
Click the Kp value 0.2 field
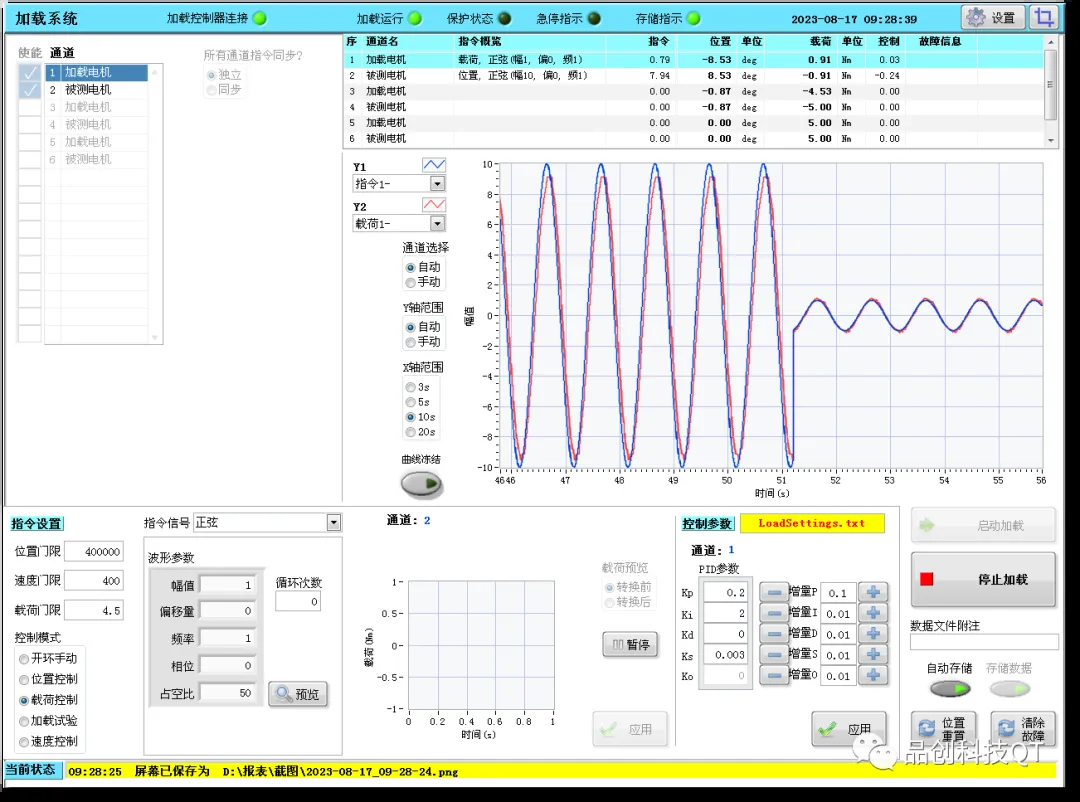click(x=724, y=593)
